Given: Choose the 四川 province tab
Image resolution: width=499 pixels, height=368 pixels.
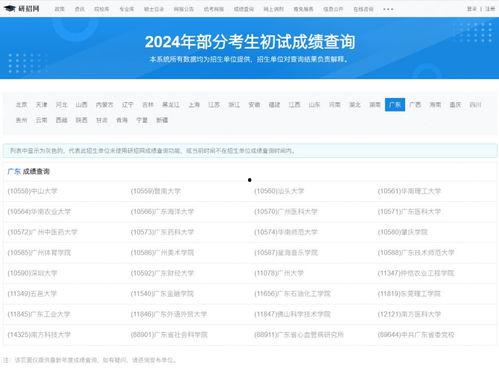Looking at the screenshot, I should (x=475, y=105).
